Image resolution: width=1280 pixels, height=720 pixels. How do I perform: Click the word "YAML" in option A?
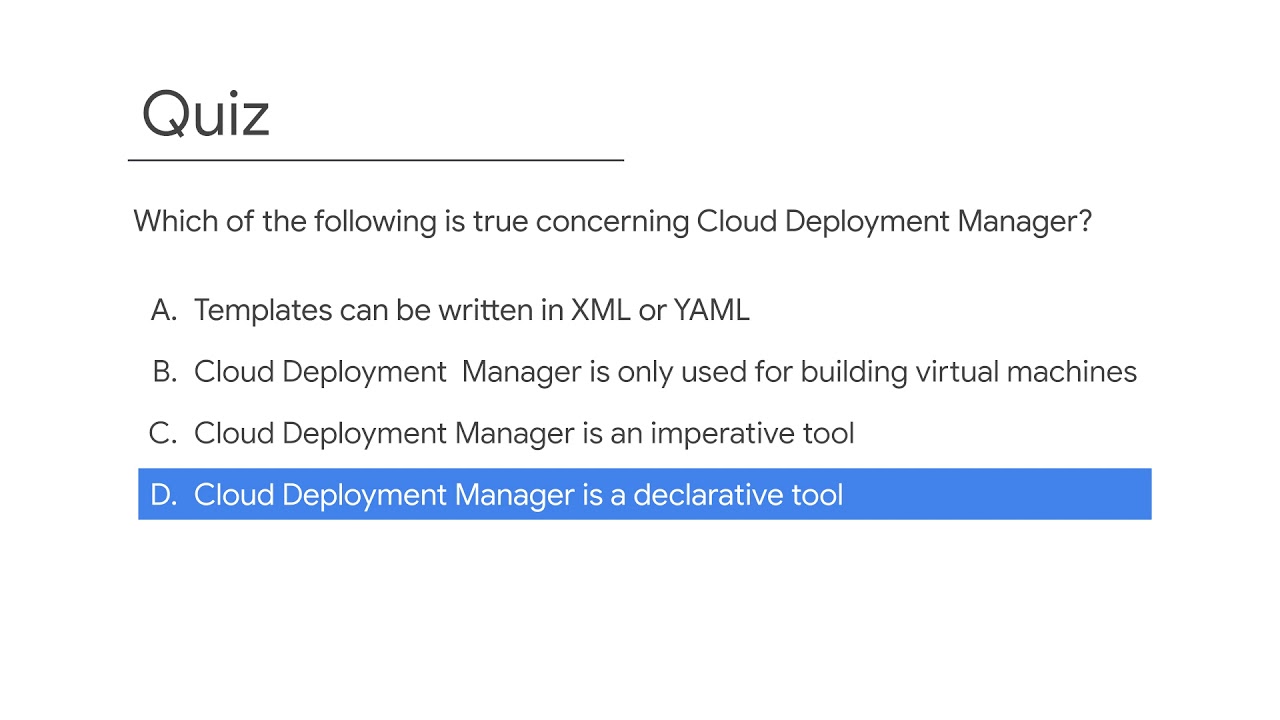[711, 310]
